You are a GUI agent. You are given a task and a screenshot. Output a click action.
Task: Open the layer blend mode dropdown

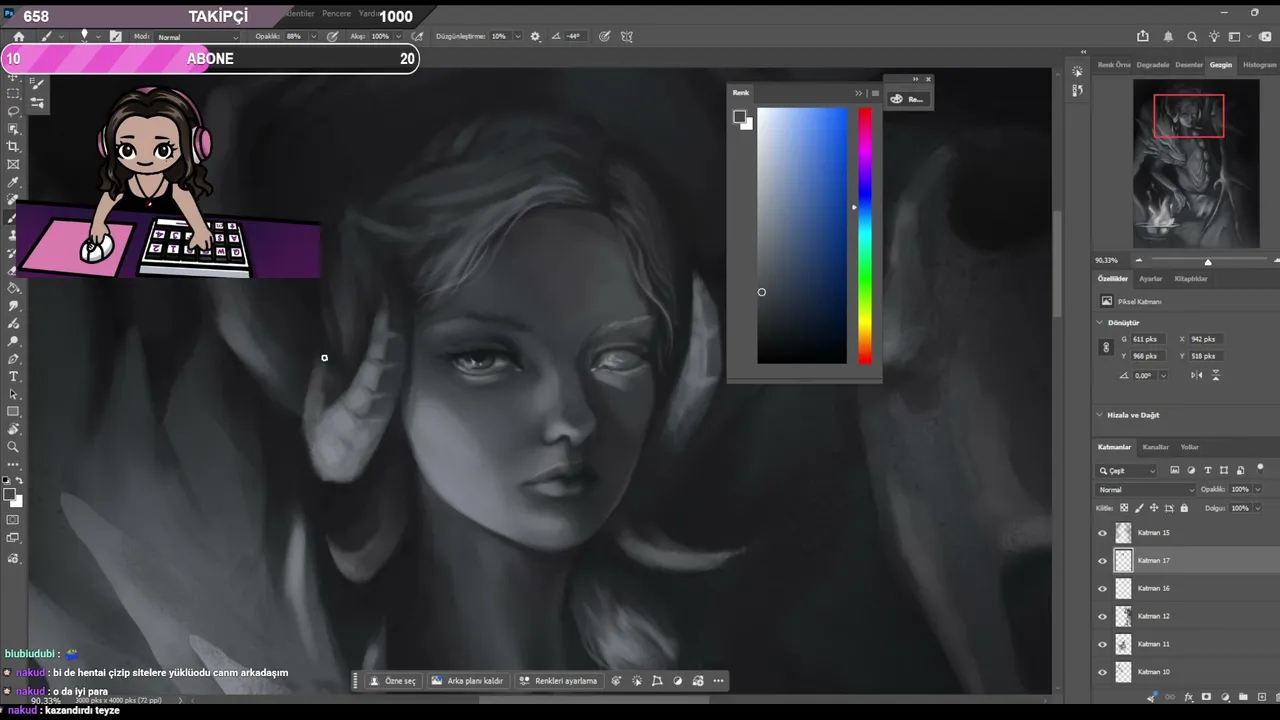1146,490
